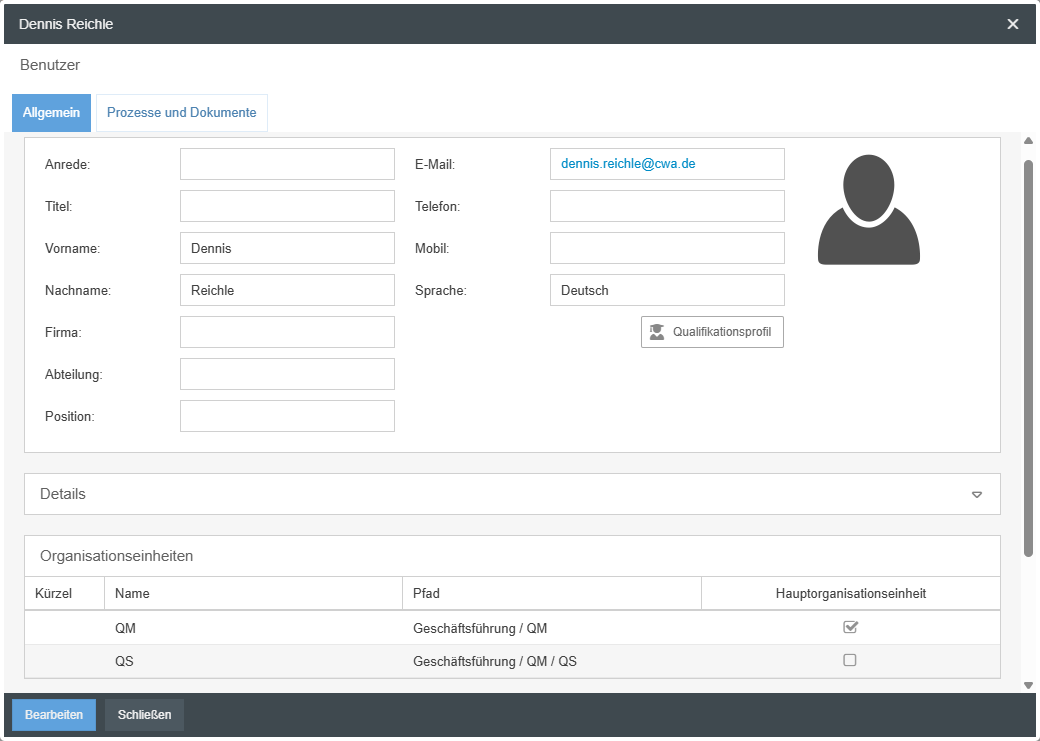Click the user avatar placeholder image
Viewport: 1040px width, 741px height.
point(868,210)
